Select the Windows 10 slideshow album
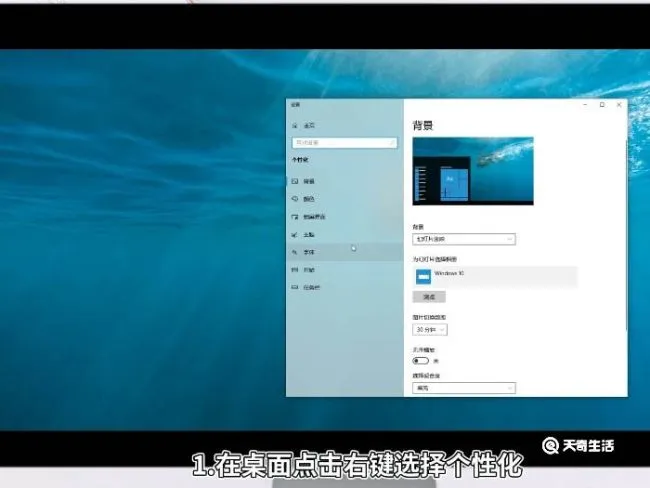 click(495, 277)
